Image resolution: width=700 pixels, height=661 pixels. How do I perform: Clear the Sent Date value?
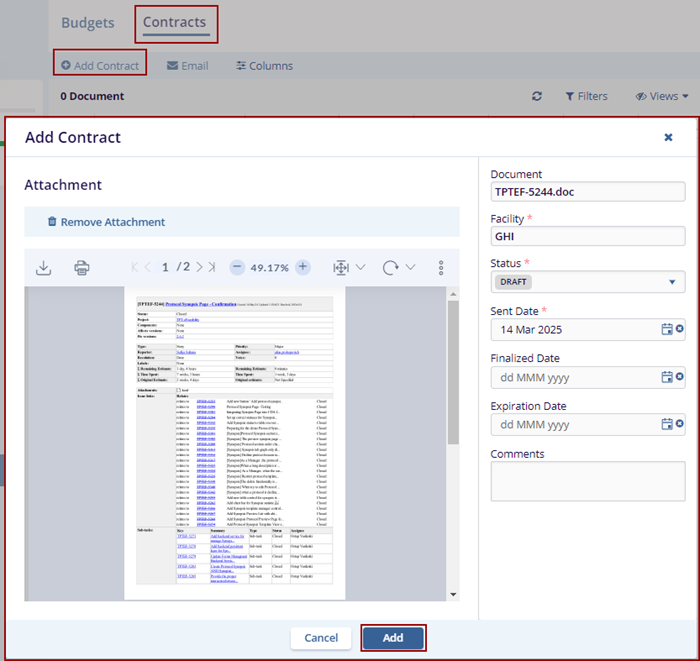click(680, 329)
